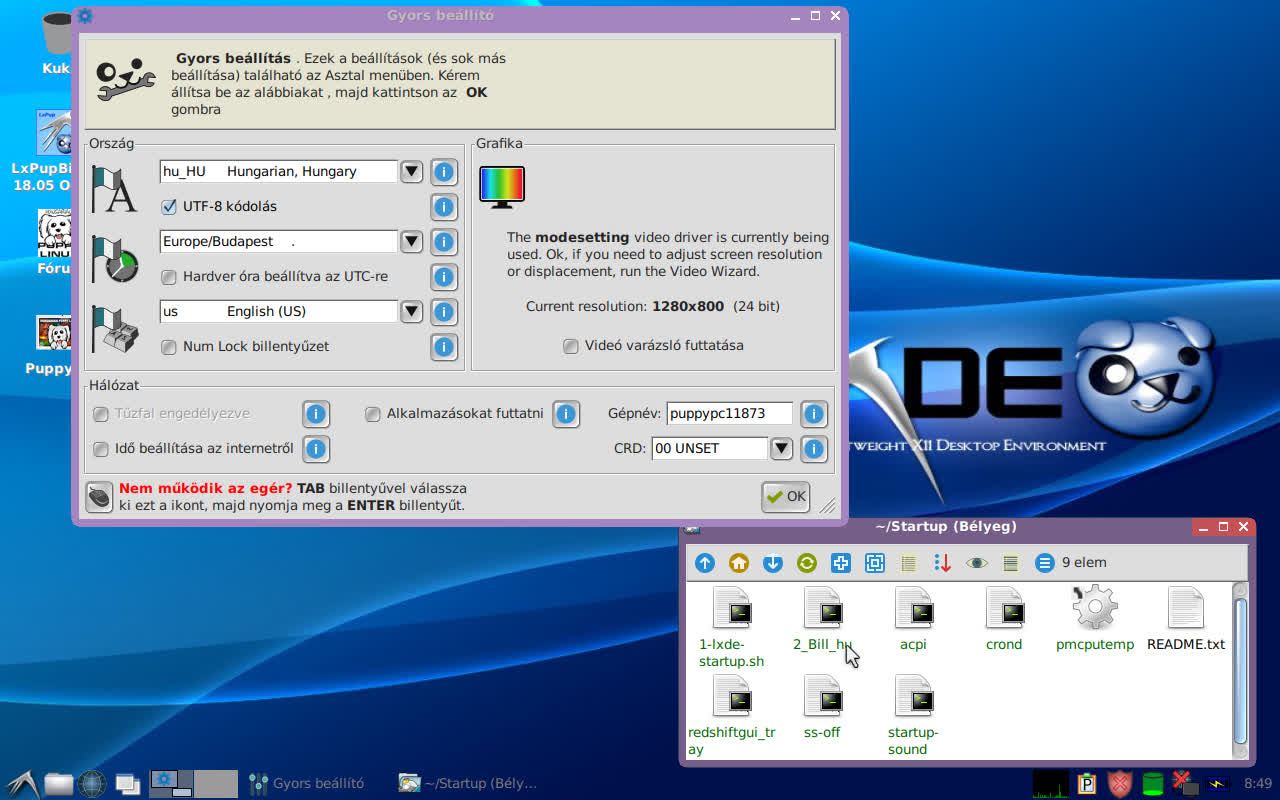The width and height of the screenshot is (1280, 800).
Task: Check Videó varázsló futtatása
Action: point(571,346)
